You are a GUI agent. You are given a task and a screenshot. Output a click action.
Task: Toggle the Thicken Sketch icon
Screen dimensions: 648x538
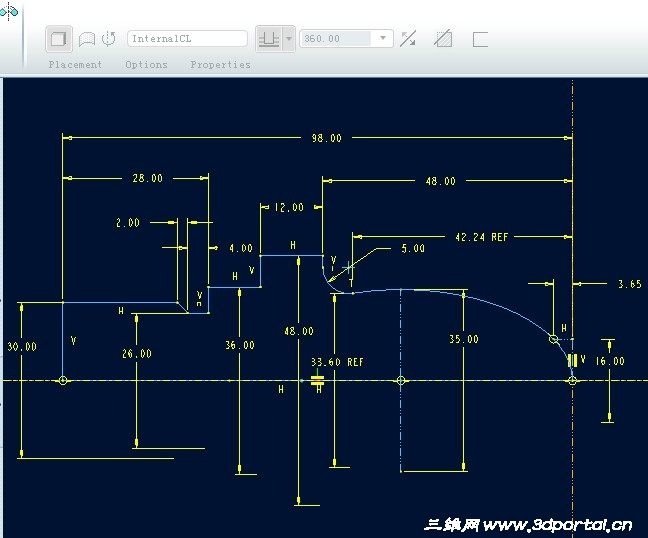click(480, 39)
